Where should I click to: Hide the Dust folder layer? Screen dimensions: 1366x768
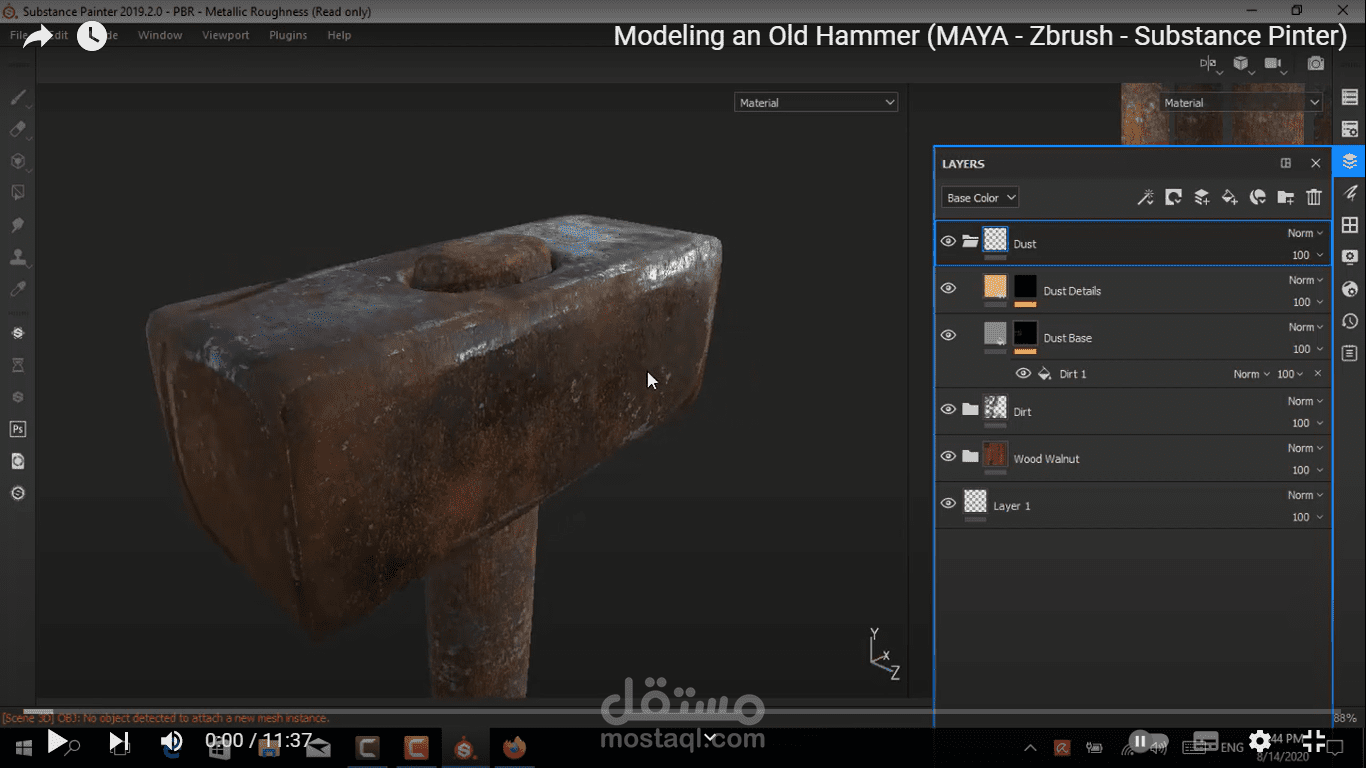pos(948,241)
